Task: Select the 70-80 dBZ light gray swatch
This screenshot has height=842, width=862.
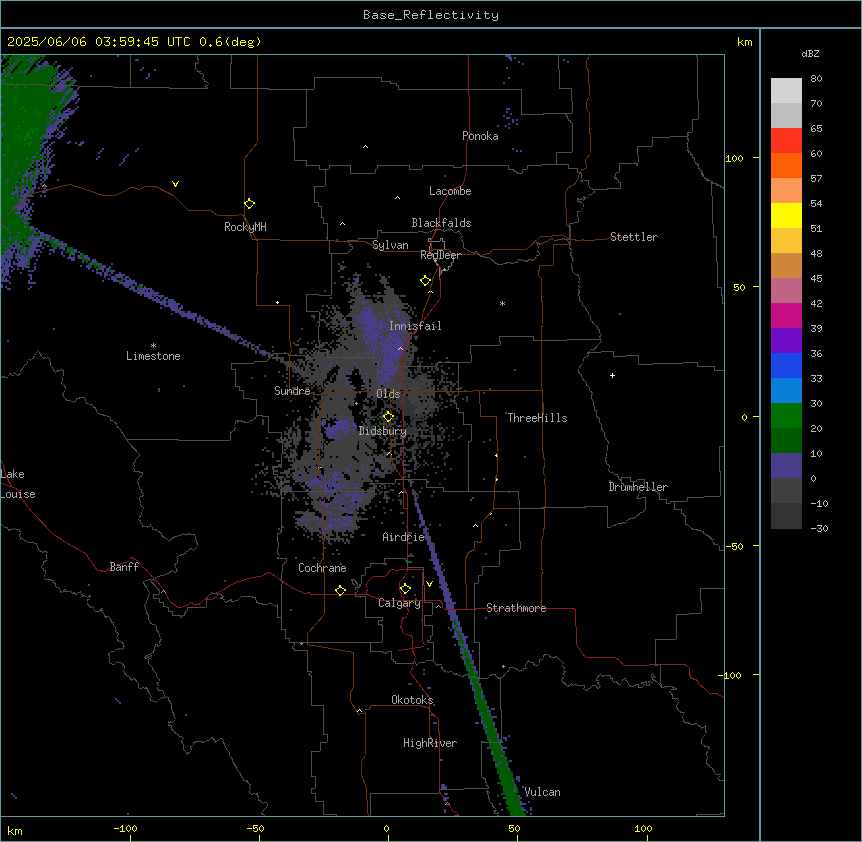Action: 786,91
